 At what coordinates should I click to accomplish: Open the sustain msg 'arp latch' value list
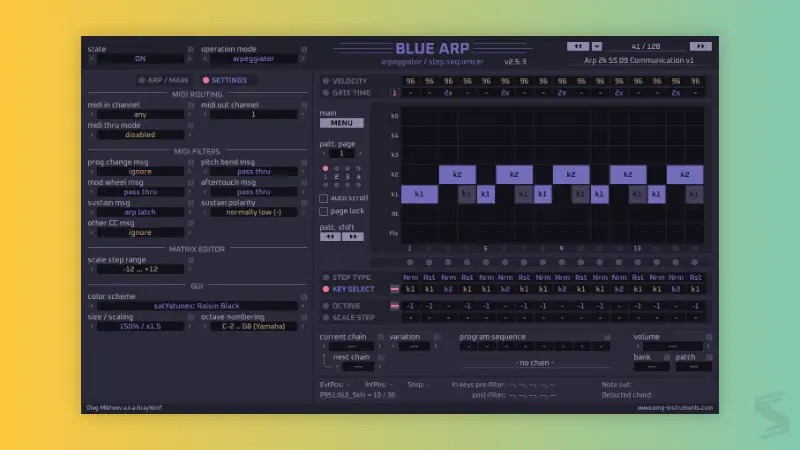pos(140,212)
